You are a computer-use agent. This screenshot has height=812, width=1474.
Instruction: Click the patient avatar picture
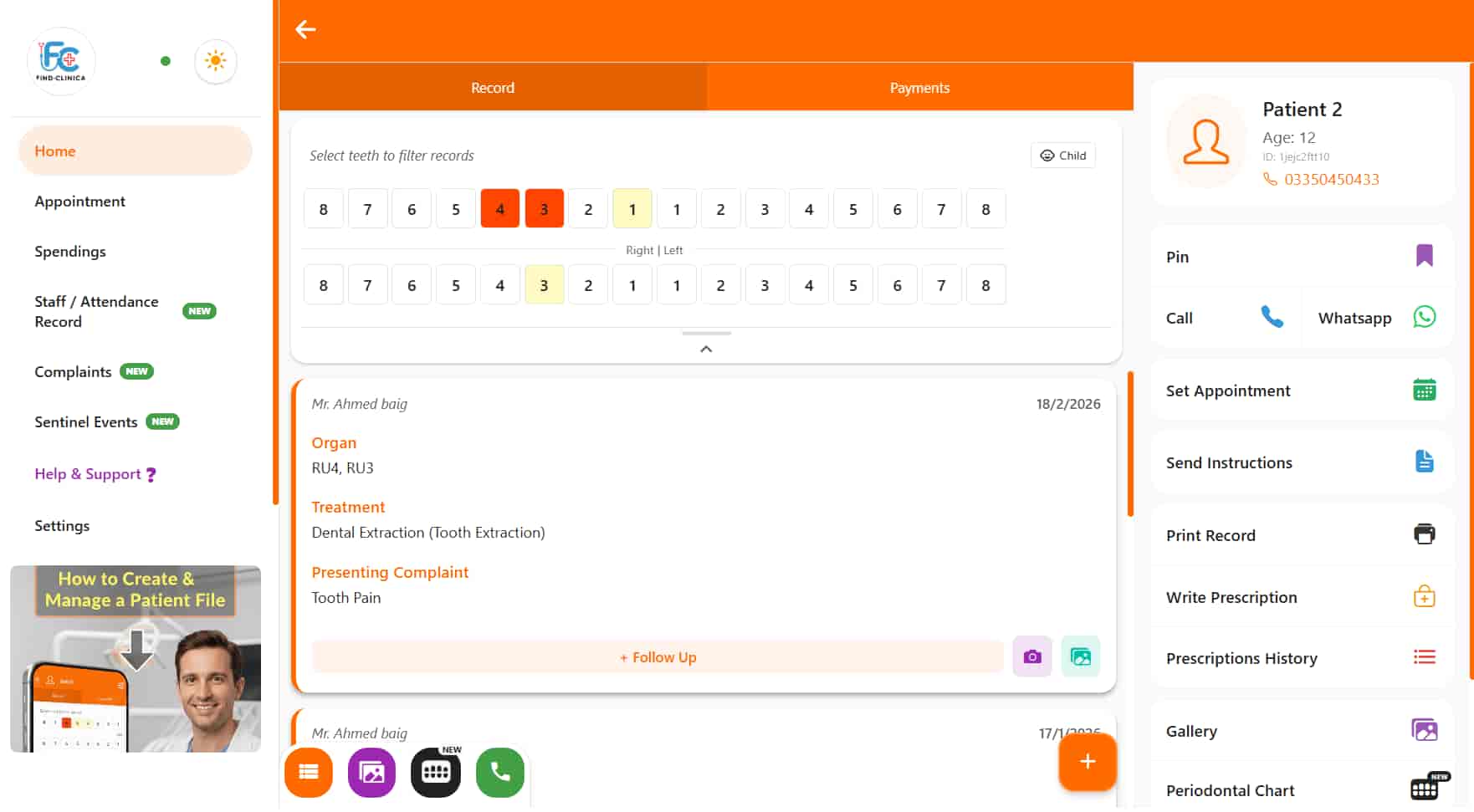click(x=1206, y=141)
